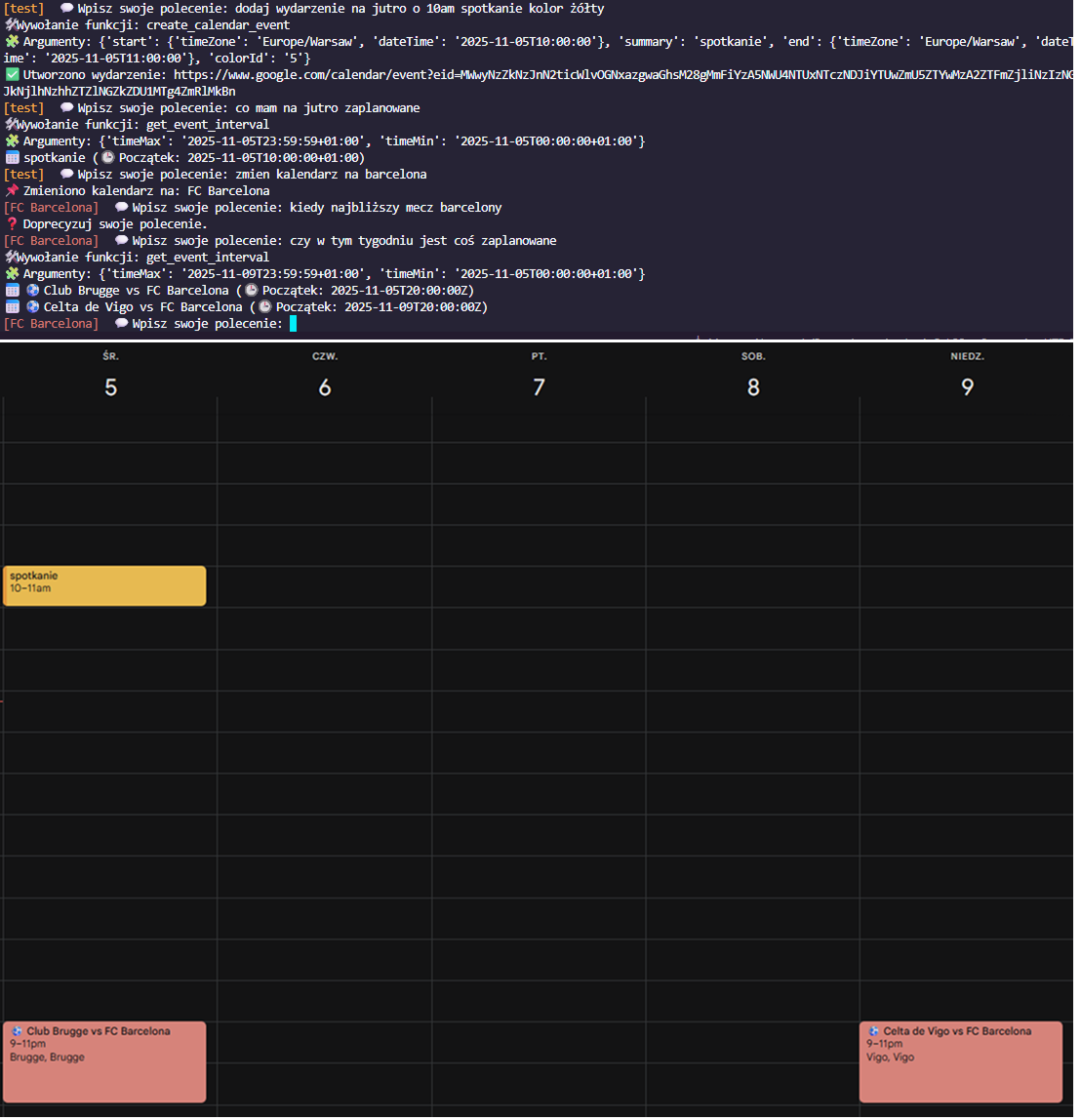Open Club Brugge vs FC Barcelona calendar event
This screenshot has width=1081, height=1120.
[x=104, y=1061]
